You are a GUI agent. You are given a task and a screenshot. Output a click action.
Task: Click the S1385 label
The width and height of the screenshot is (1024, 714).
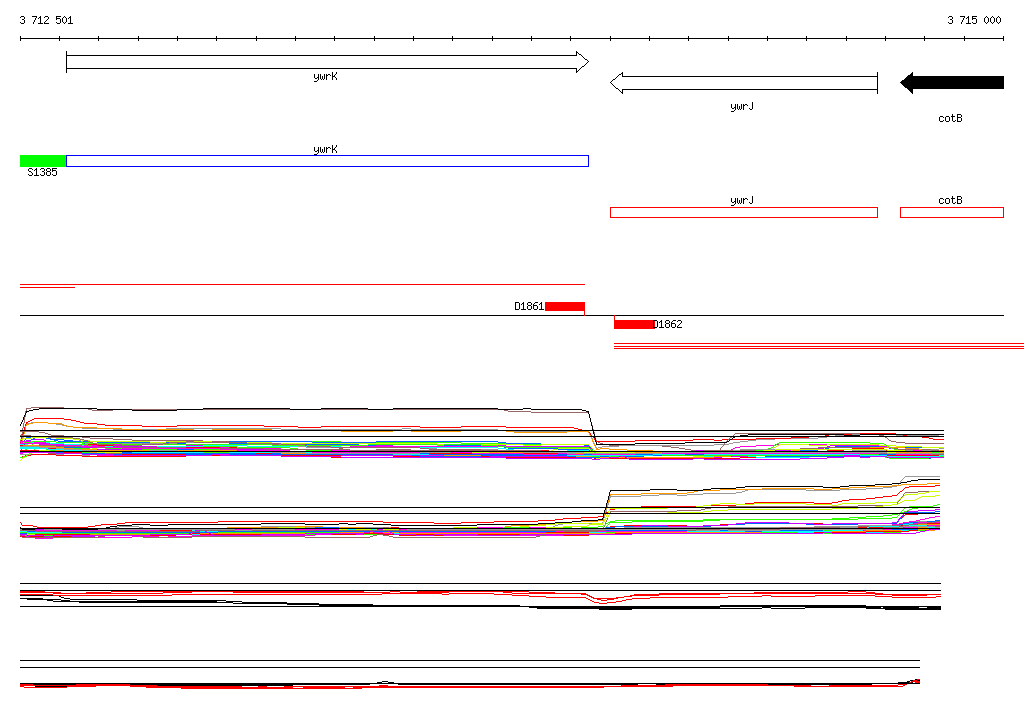[42, 172]
